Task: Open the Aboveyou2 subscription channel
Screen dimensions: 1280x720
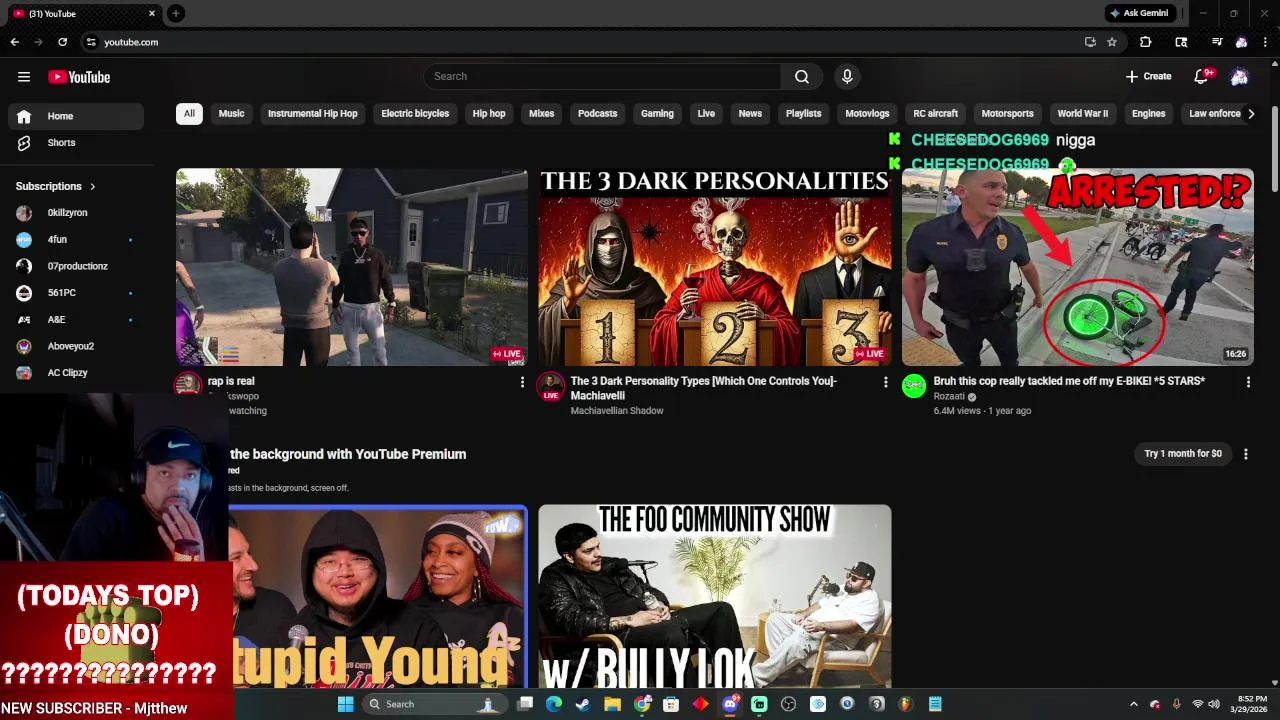Action: (76, 346)
